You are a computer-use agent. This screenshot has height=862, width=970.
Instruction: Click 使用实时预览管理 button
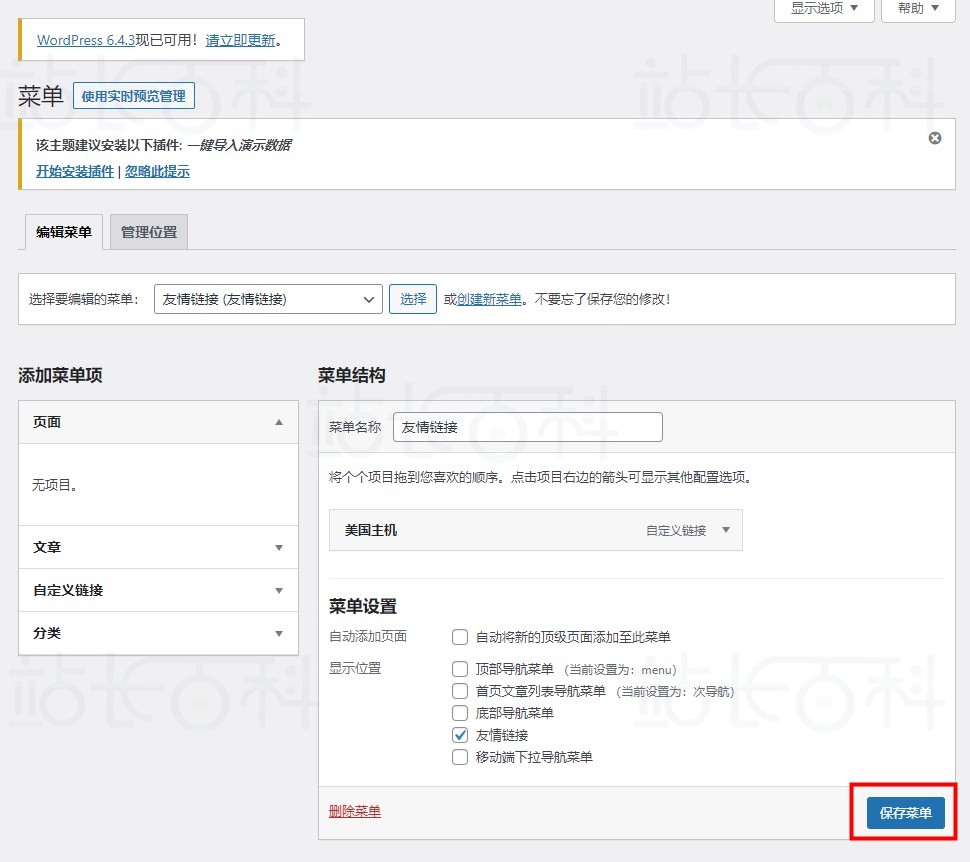pyautogui.click(x=134, y=96)
